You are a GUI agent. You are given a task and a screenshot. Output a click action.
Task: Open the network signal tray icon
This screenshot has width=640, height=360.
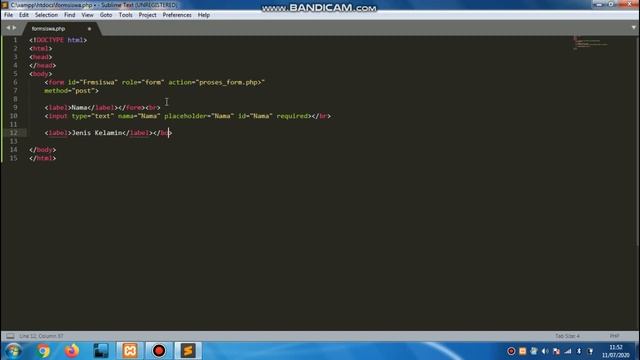click(x=568, y=351)
